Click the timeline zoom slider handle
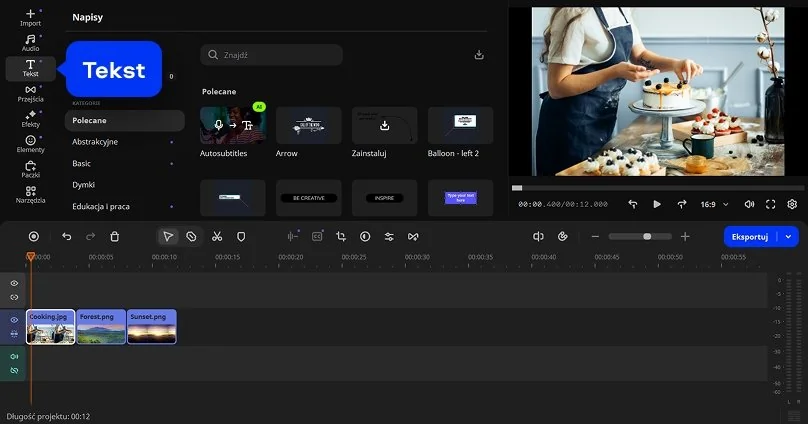This screenshot has height=424, width=808. [647, 236]
